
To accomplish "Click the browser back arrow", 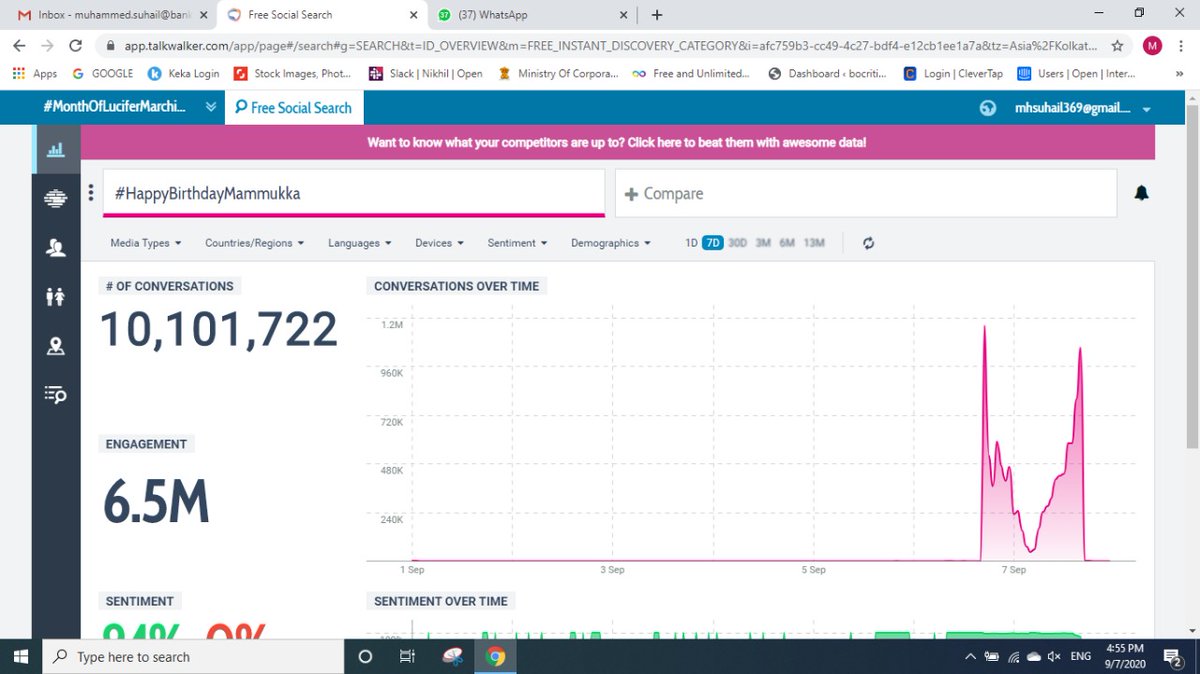I will pyautogui.click(x=19, y=46).
